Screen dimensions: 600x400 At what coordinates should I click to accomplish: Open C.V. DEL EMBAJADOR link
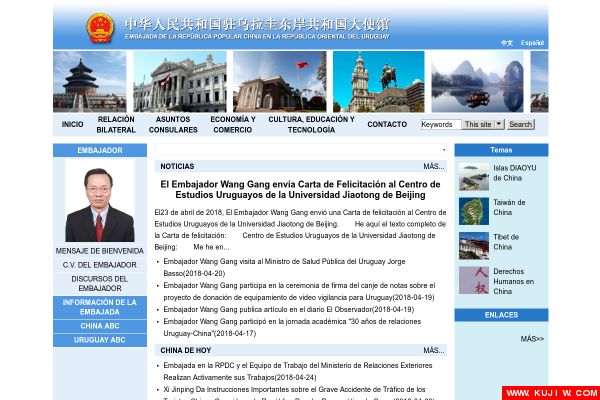99,265
